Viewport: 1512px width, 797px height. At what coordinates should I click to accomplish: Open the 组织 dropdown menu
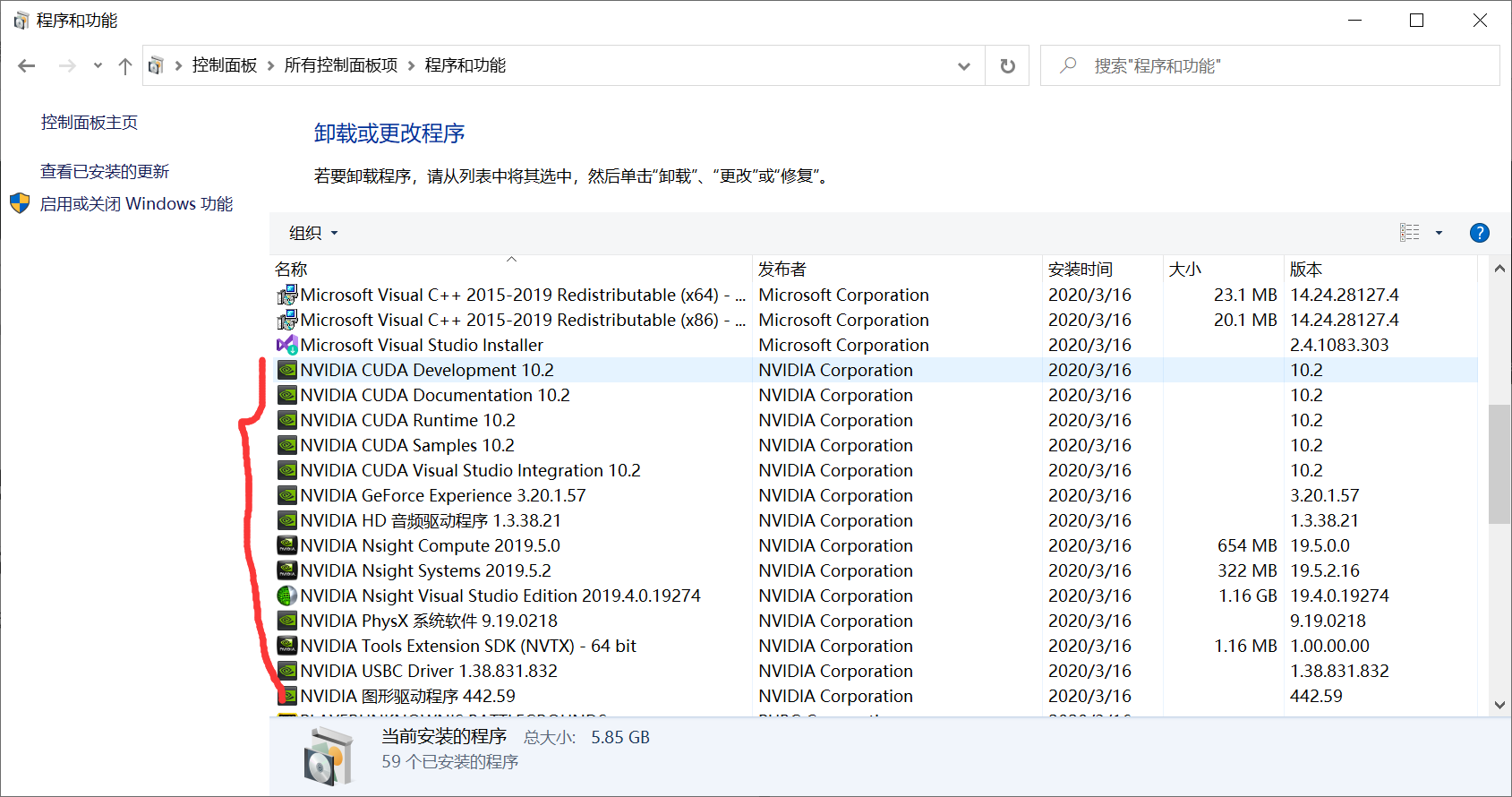313,233
